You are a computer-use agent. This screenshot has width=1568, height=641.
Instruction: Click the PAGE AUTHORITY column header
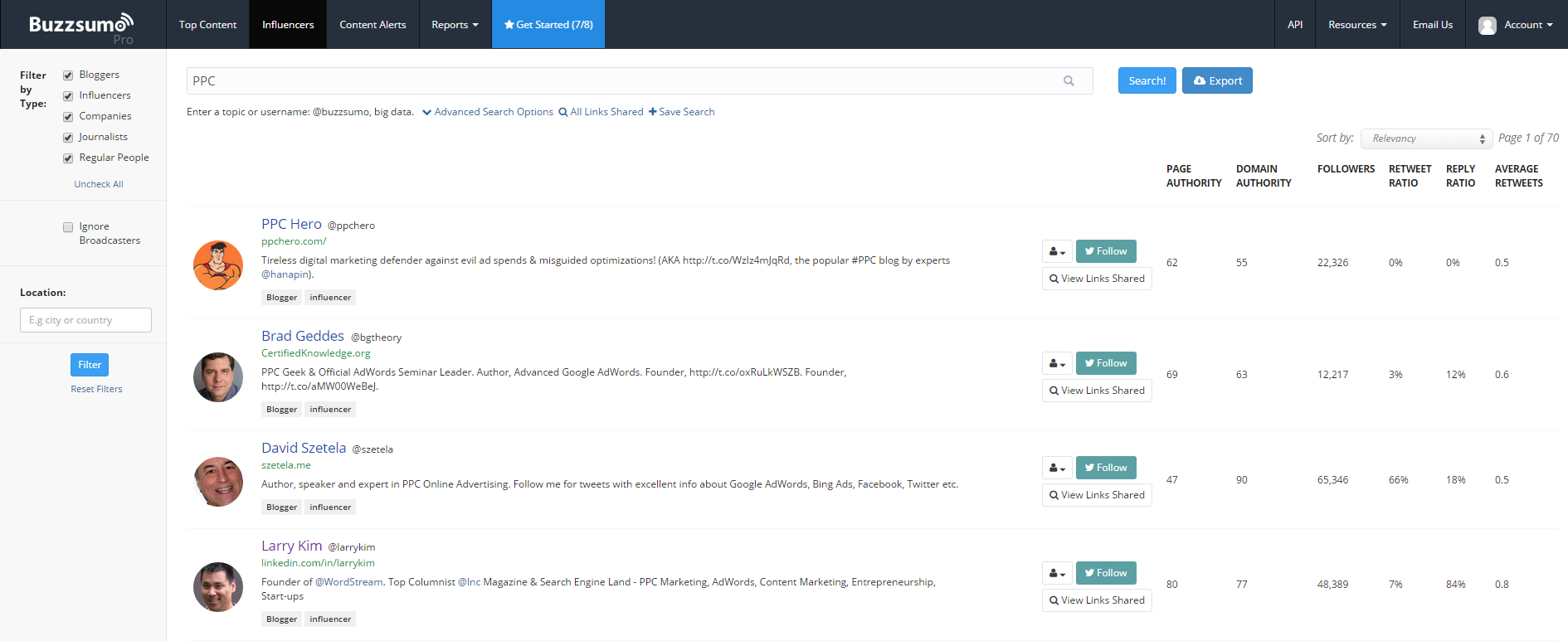coord(1194,176)
